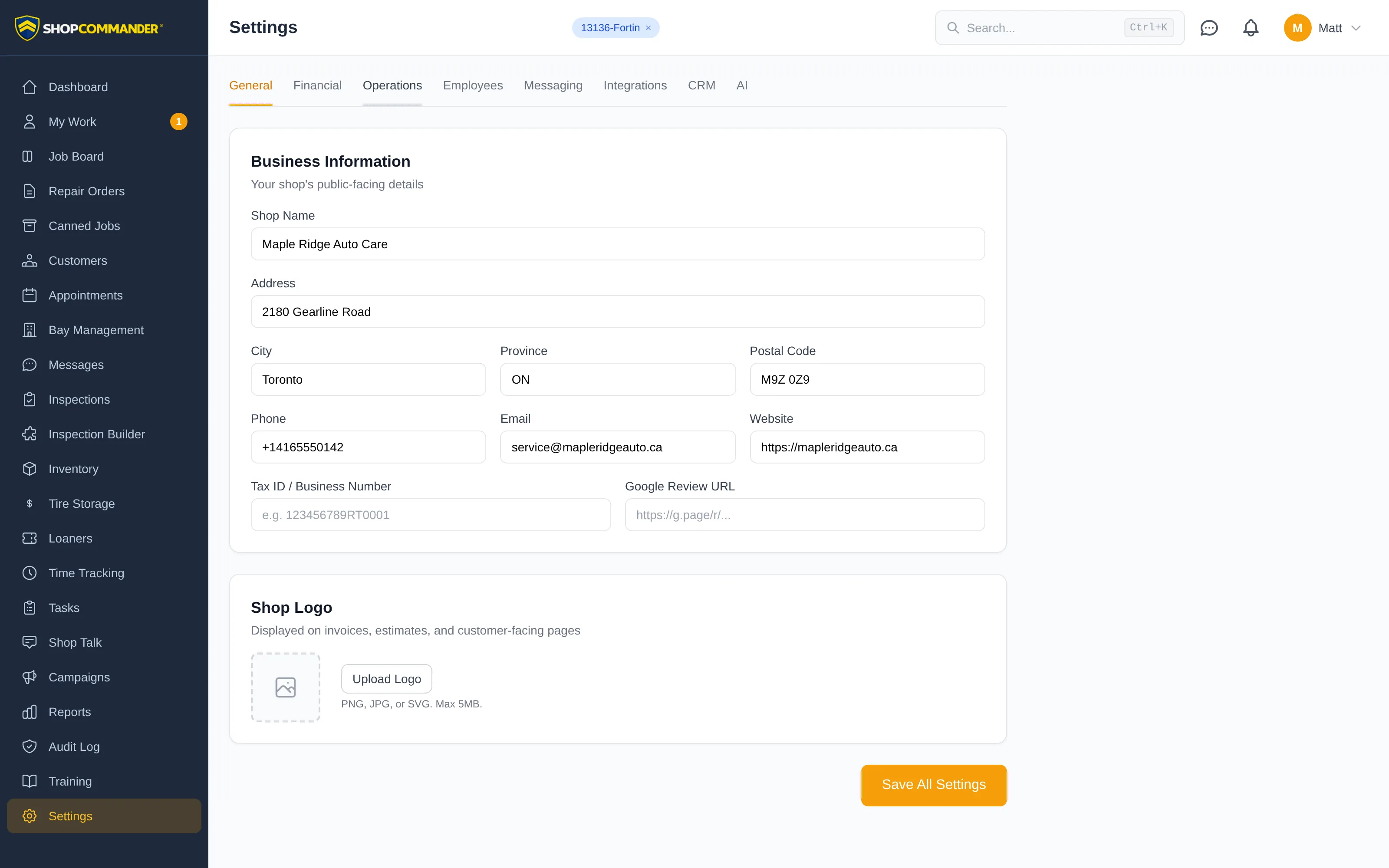The image size is (1389, 868).
Task: Open Appointments calendar icon
Action: tap(29, 296)
